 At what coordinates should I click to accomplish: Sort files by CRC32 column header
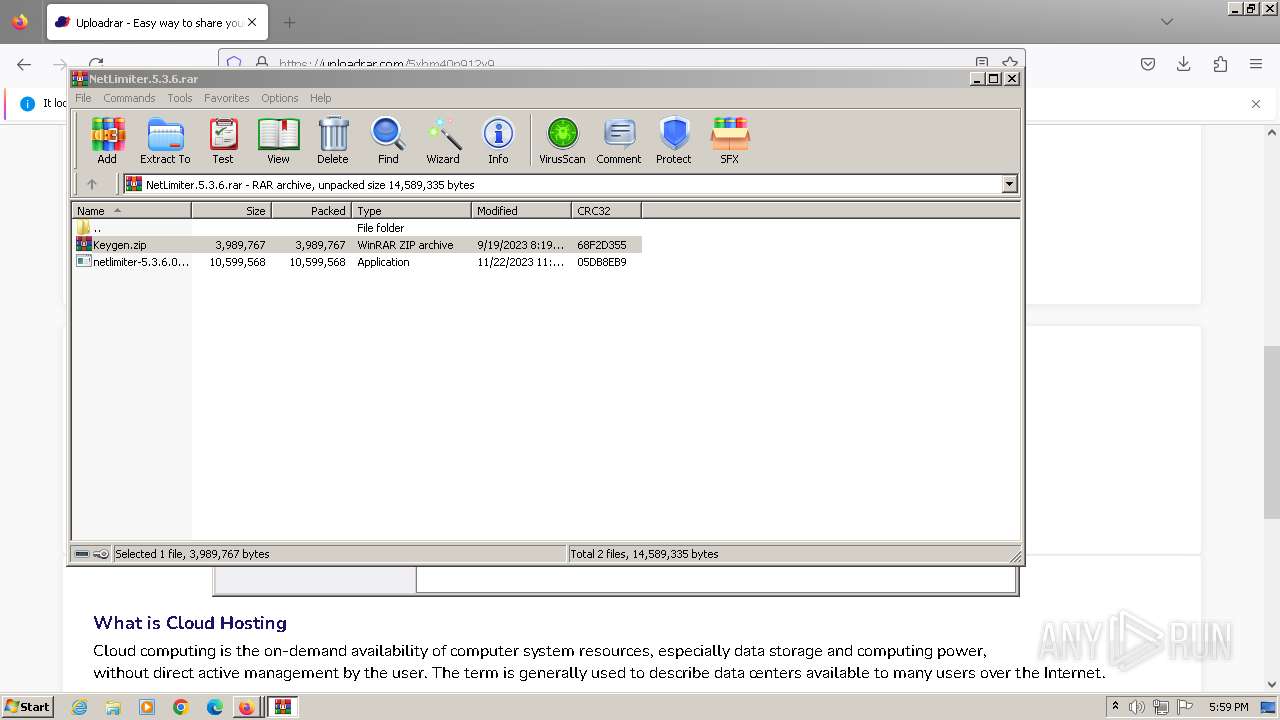tap(606, 210)
